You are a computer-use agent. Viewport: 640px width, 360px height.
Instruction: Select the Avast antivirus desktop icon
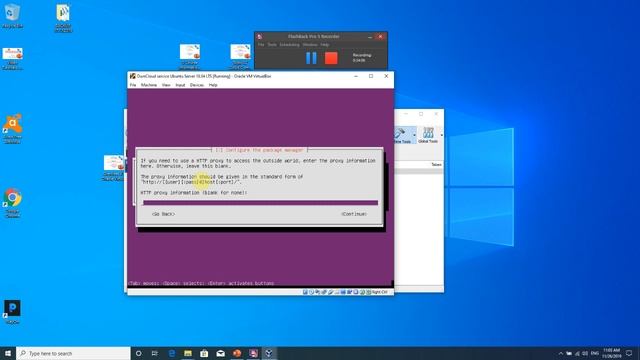[12, 129]
